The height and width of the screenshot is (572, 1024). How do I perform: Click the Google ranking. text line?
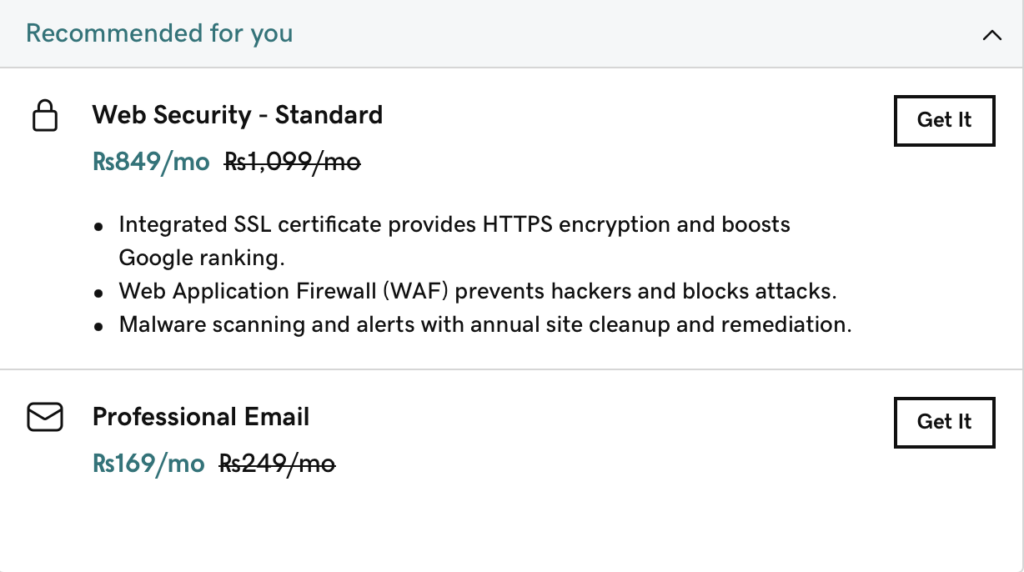[202, 258]
